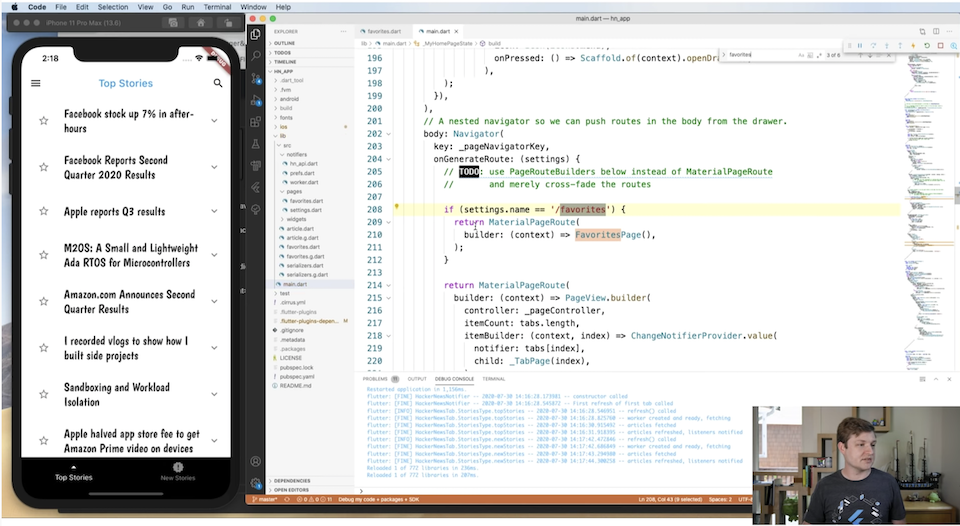Star the Sandboxing and Workload Isolation story
The height and width of the screenshot is (526, 960).
(x=43, y=394)
